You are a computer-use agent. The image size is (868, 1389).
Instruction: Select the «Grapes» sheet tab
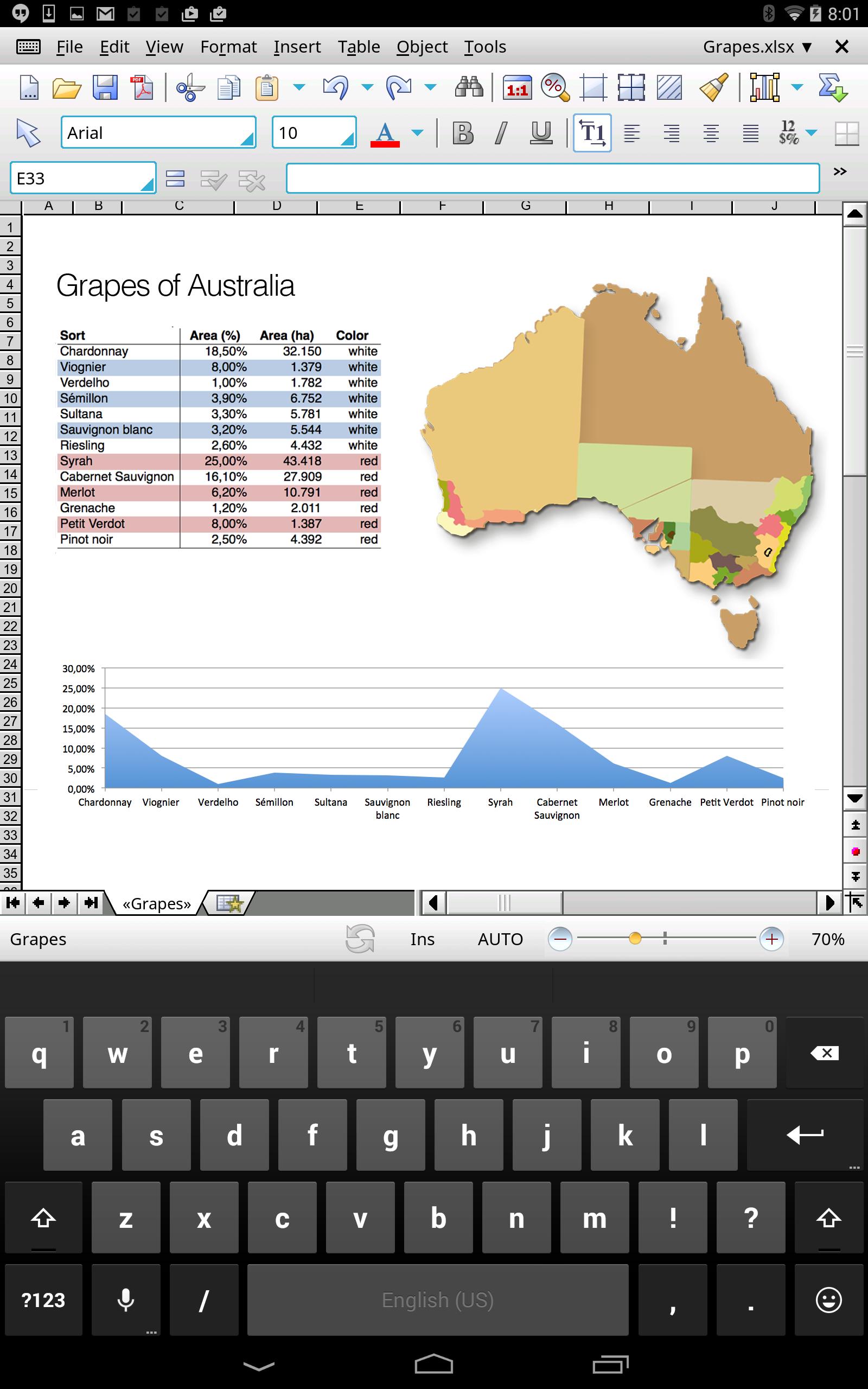(156, 903)
